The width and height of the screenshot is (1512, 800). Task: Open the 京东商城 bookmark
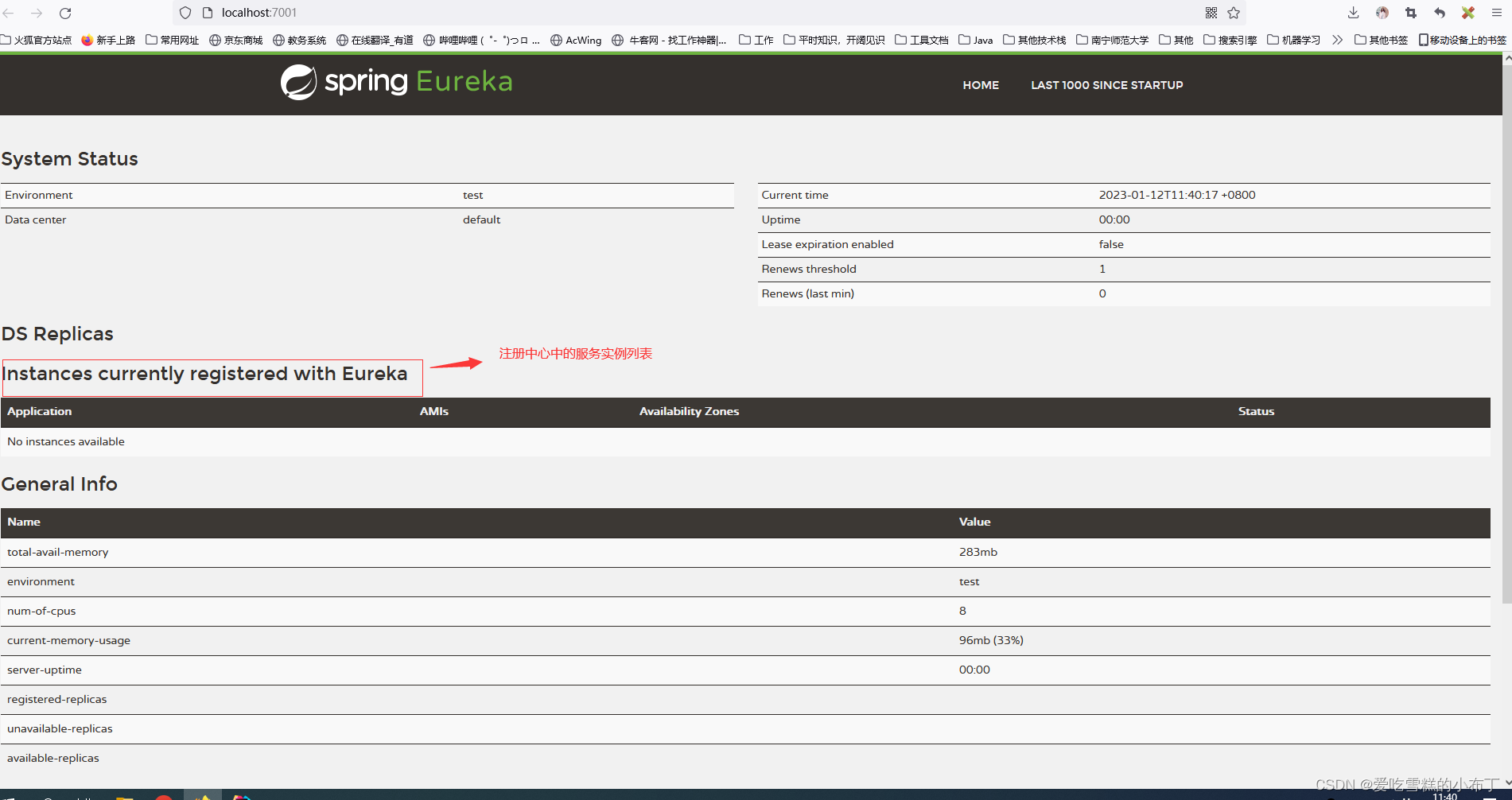(236, 40)
